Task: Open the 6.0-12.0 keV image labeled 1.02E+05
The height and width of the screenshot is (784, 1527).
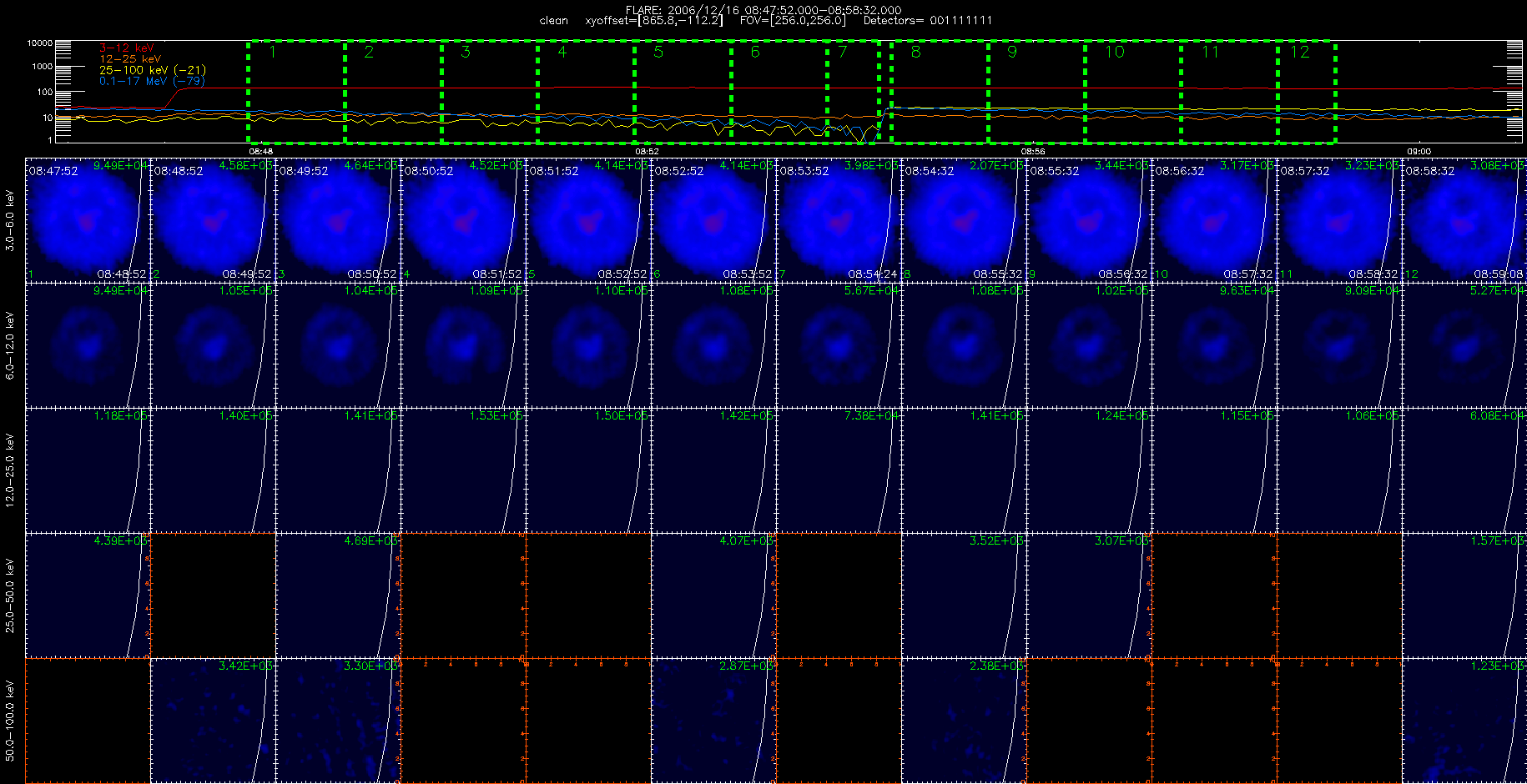Action: [x=1089, y=344]
